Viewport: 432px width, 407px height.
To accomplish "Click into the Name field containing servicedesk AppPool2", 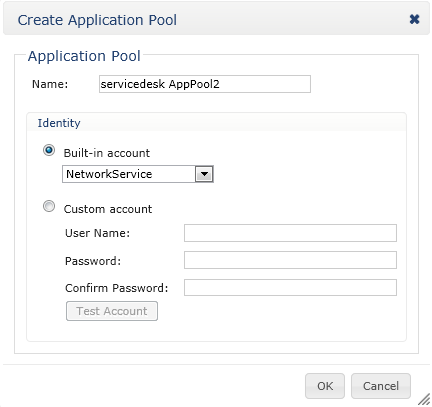I will coord(205,84).
